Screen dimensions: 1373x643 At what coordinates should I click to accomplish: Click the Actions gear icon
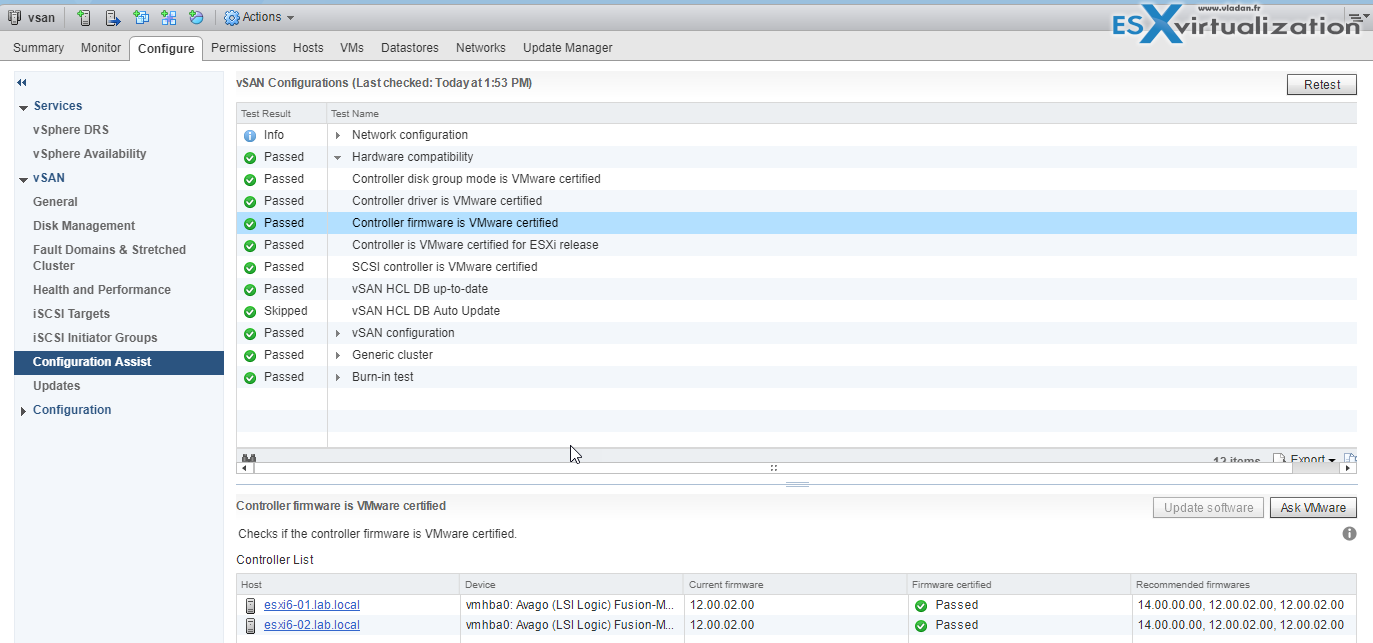coord(232,17)
